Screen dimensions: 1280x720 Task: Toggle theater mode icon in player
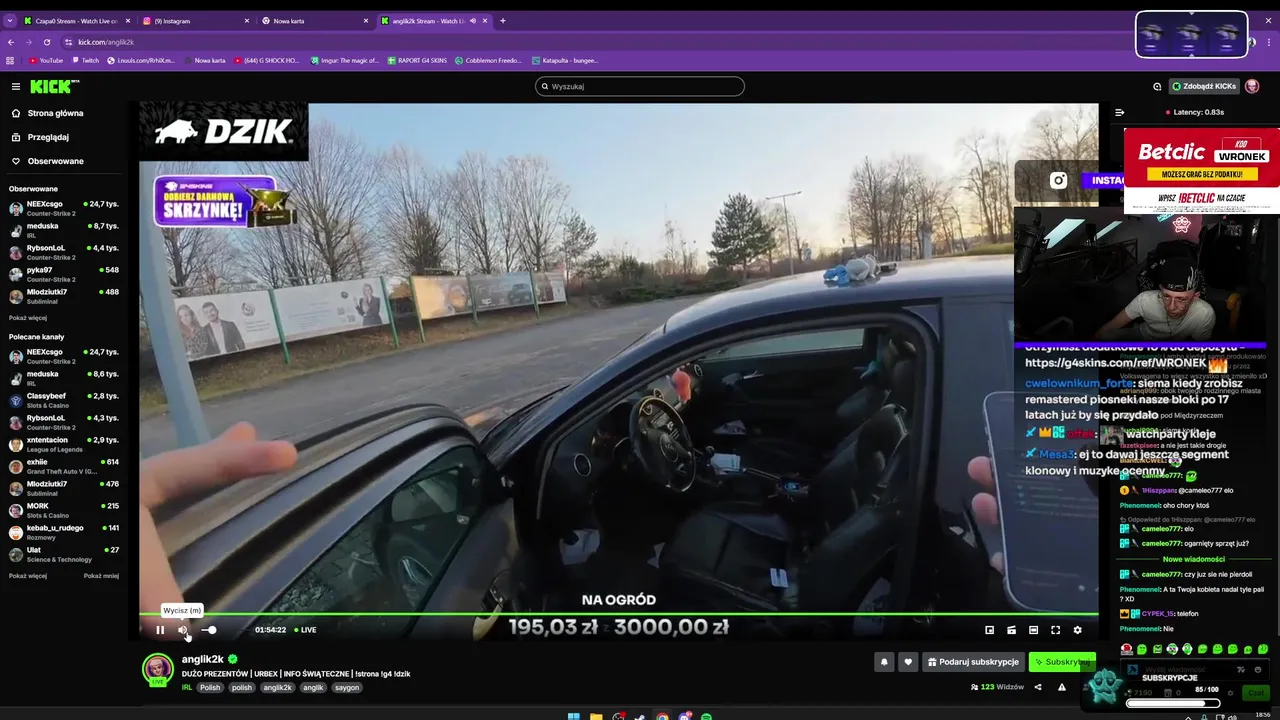tap(1033, 630)
